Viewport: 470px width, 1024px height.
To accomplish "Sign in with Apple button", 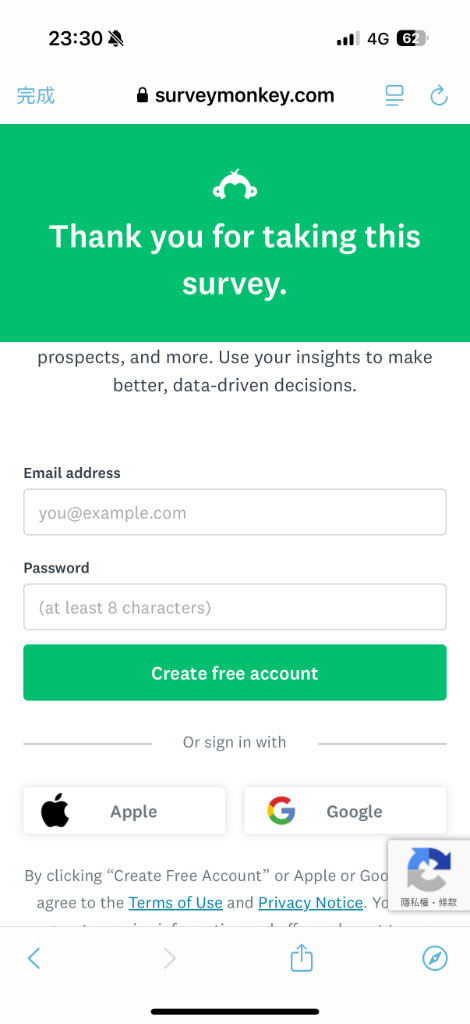I will pyautogui.click(x=124, y=810).
